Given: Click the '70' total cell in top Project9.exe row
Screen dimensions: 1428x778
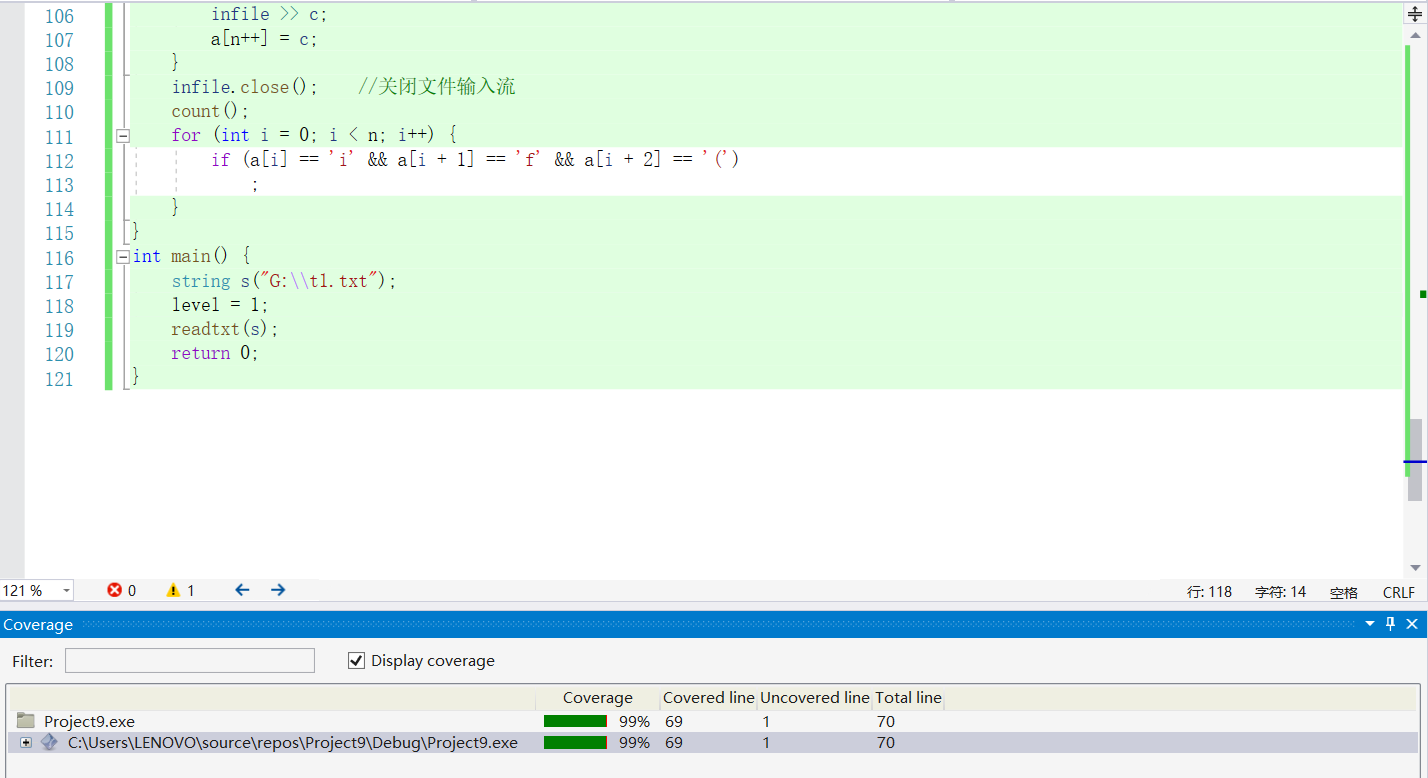Looking at the screenshot, I should pos(885,721).
